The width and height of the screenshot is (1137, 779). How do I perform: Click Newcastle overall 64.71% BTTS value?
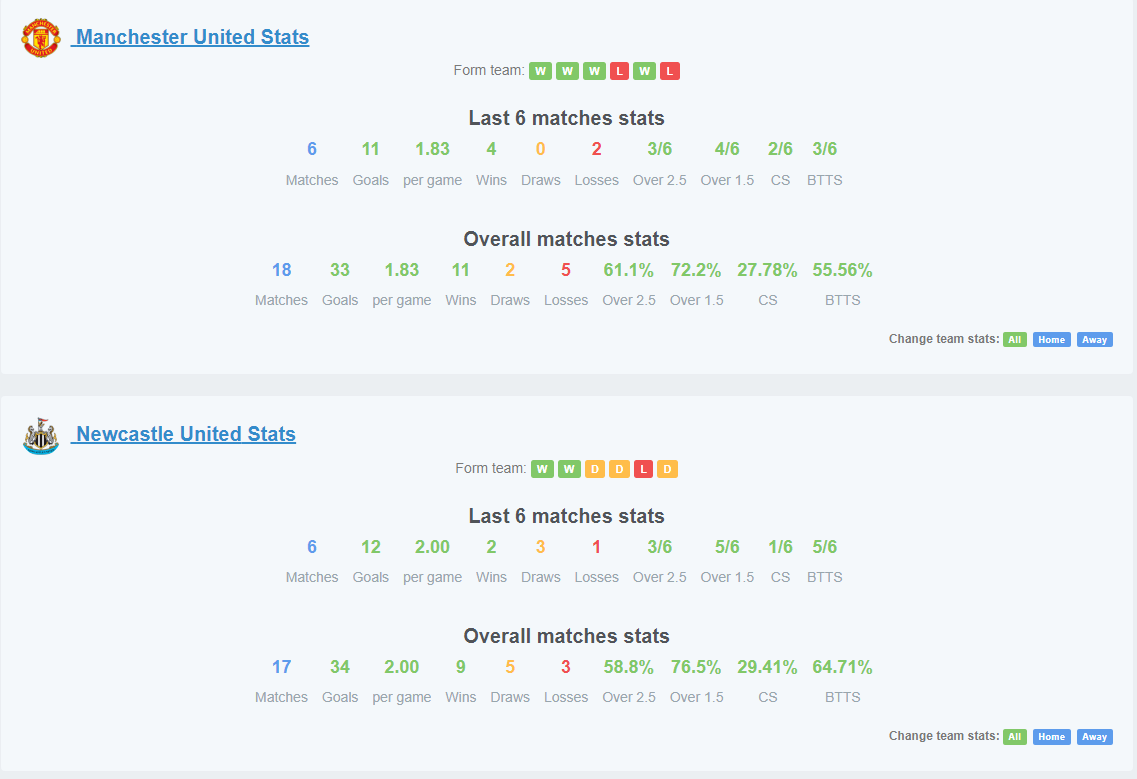842,667
